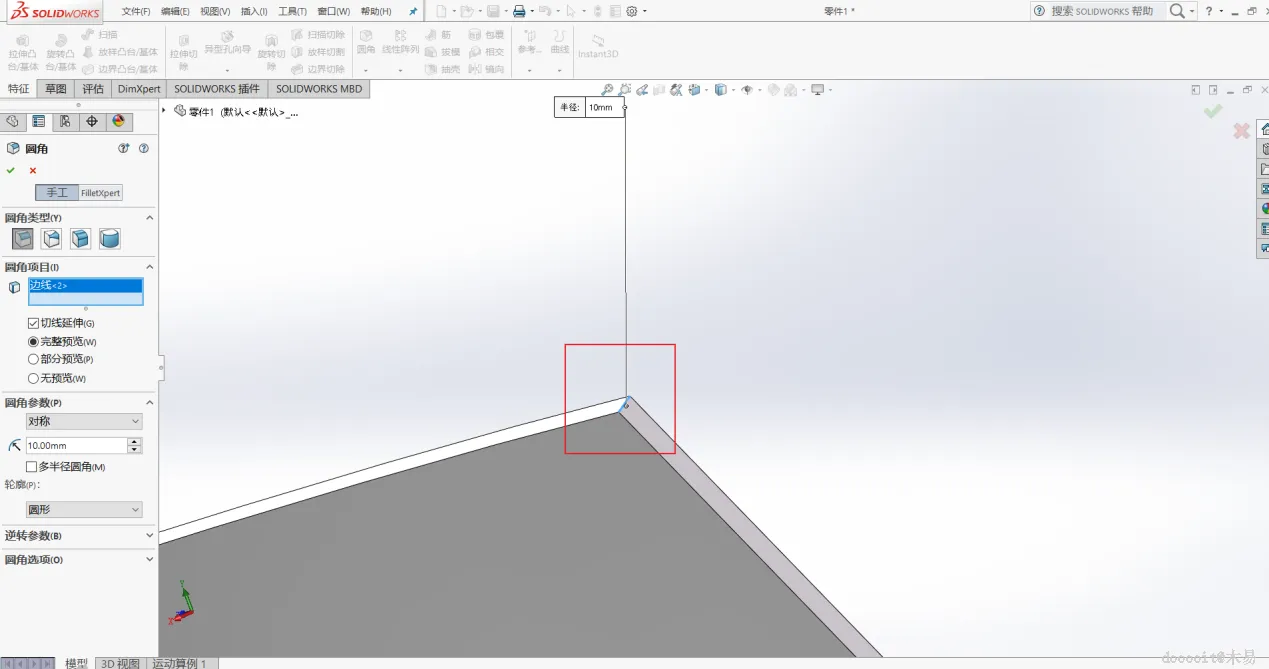Select the variable size fillet type icon
The image size is (1269, 669).
[52, 239]
